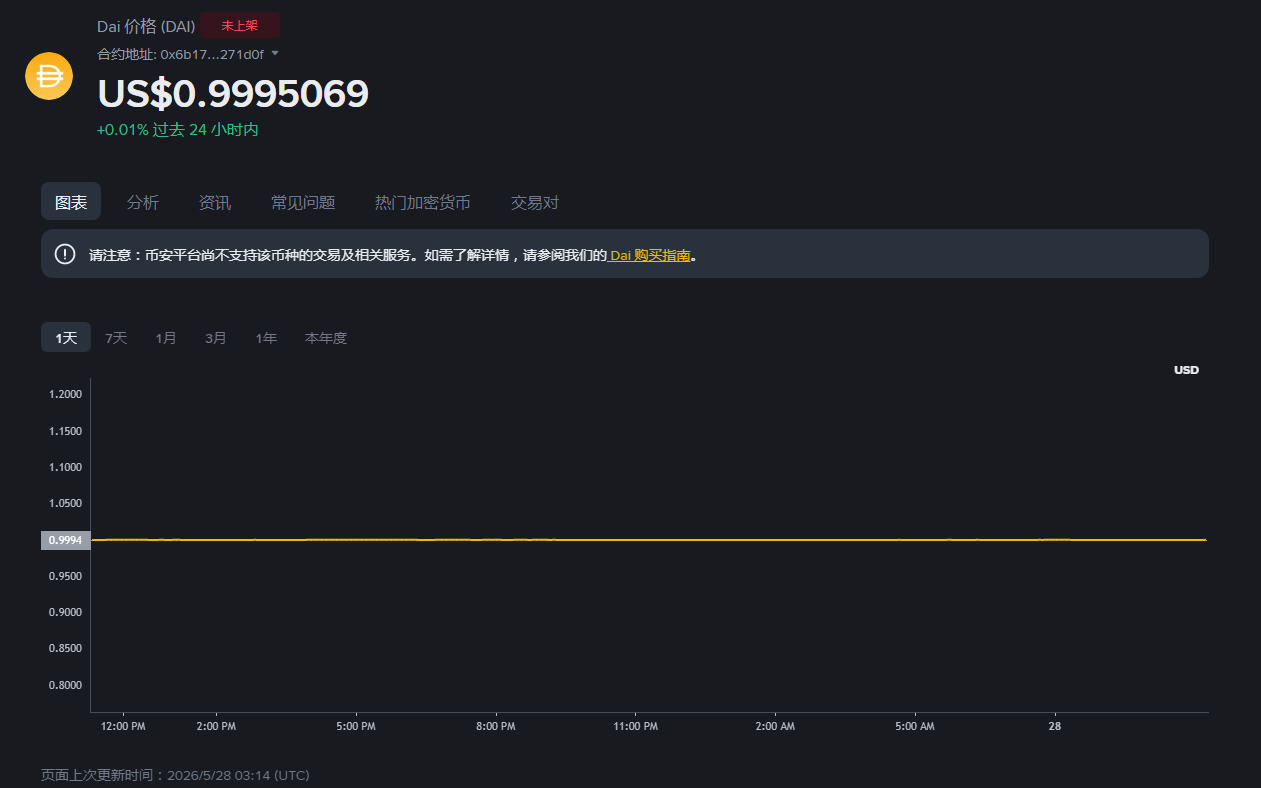Click the contract address 0x6b17...271d0f
1261x788 pixels.
tap(212, 54)
